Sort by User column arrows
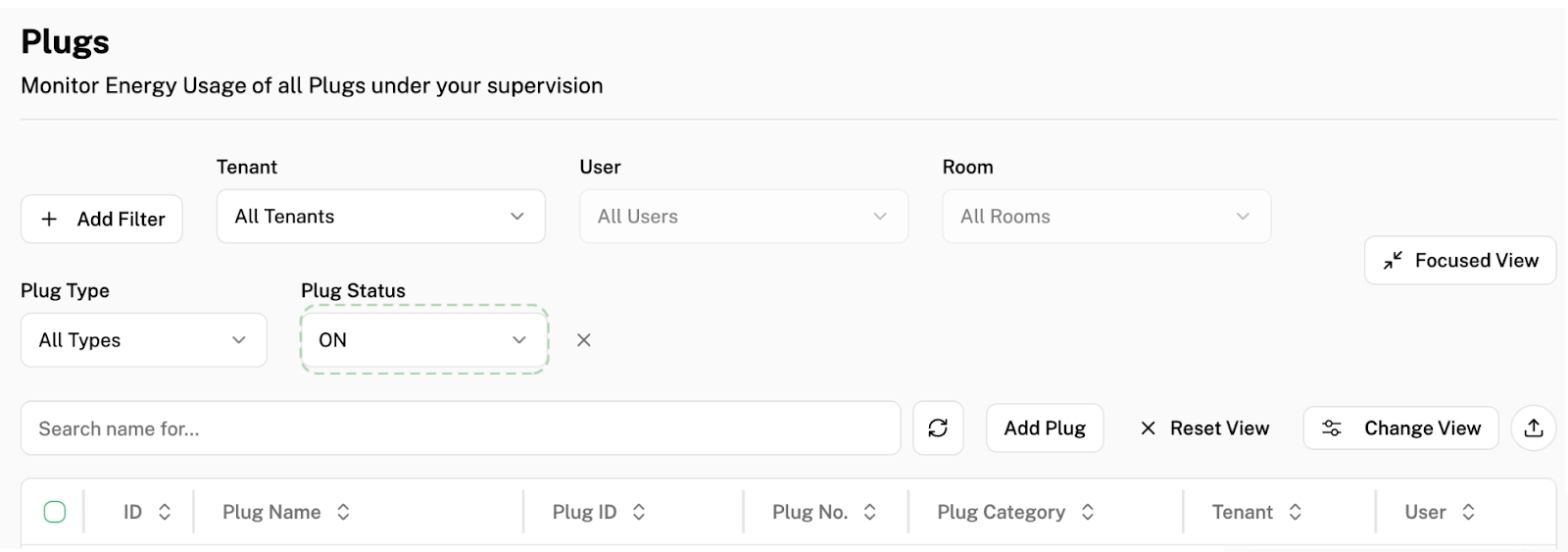The height and width of the screenshot is (552, 1568). 1468,512
